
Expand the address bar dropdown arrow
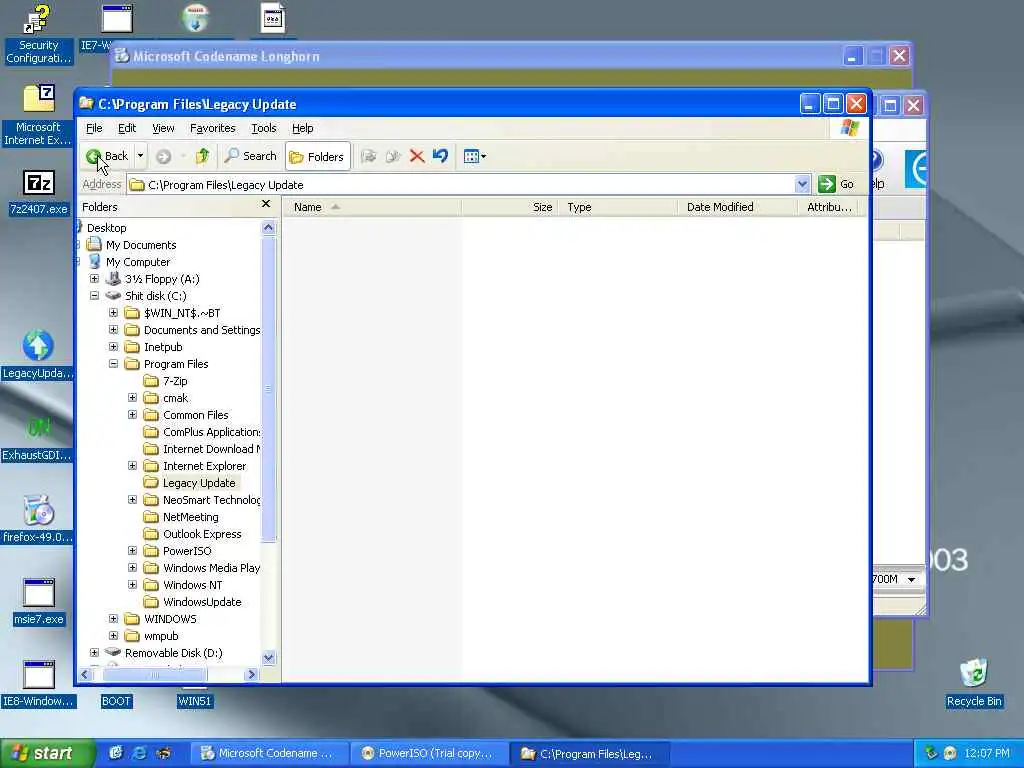coord(803,185)
